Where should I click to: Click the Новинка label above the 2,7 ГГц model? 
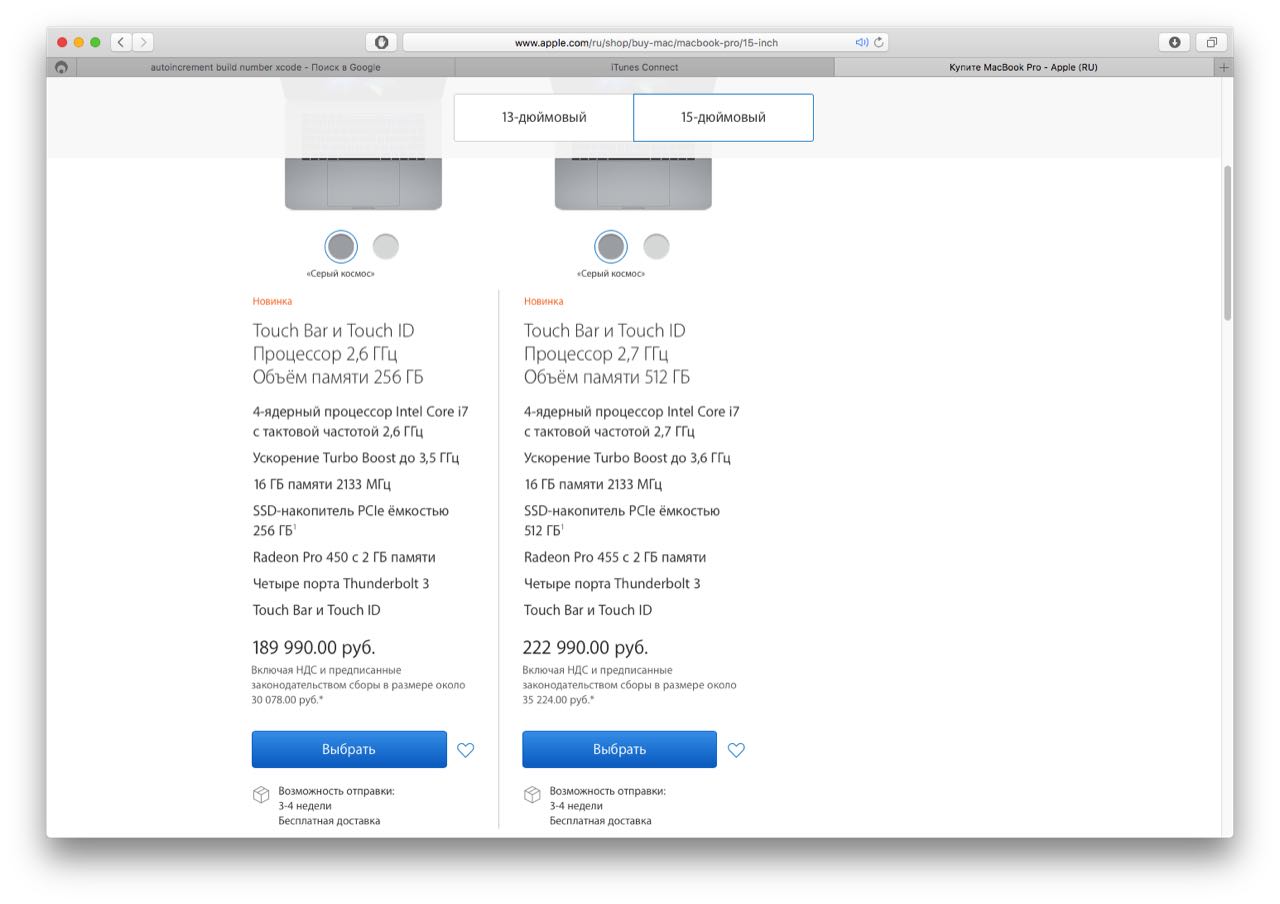point(543,301)
